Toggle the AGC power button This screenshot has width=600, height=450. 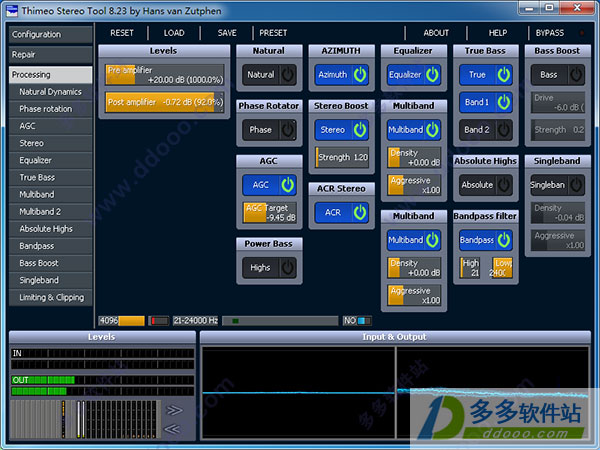tap(269, 185)
